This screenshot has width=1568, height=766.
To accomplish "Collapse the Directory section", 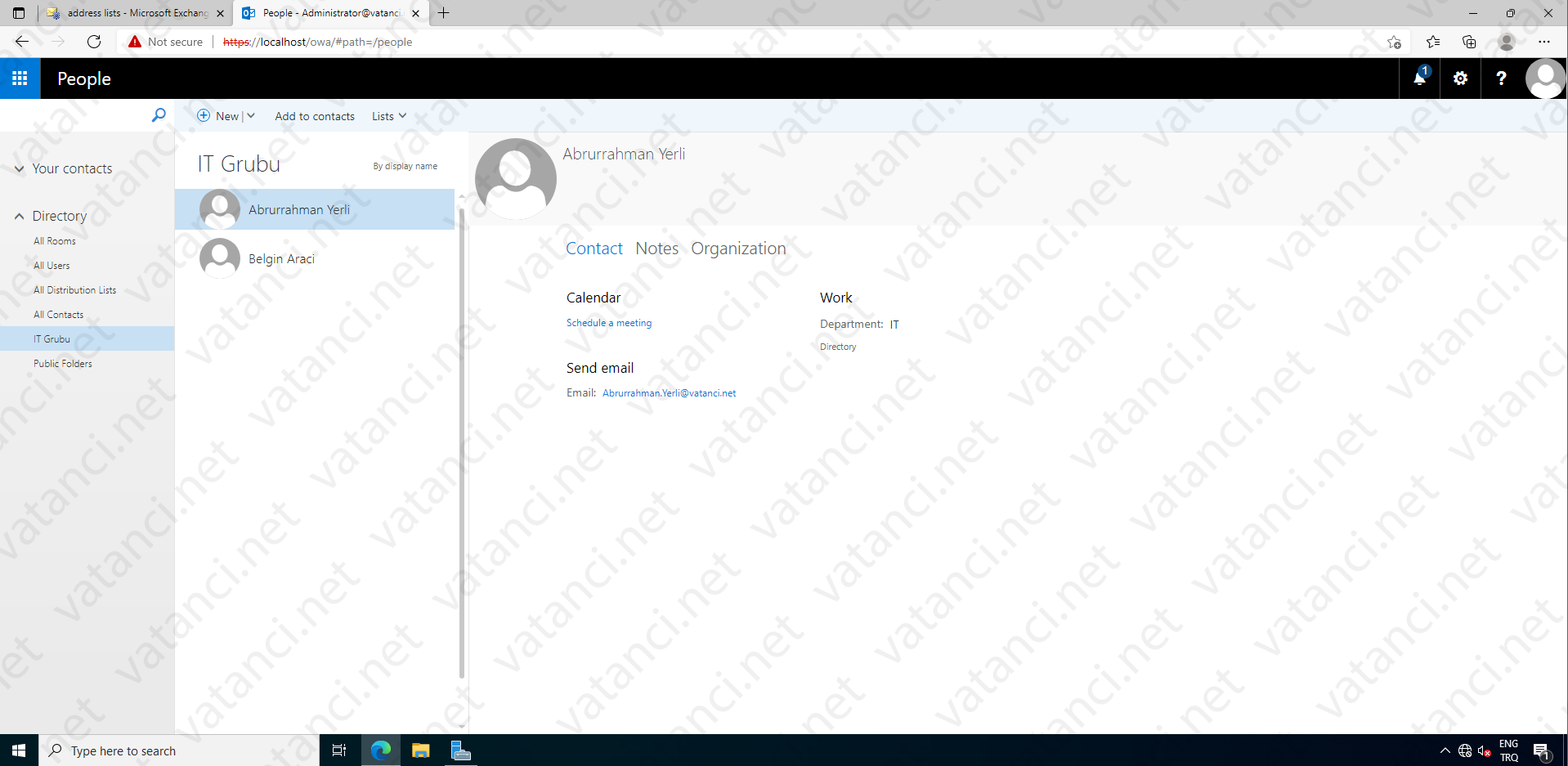I will point(20,216).
